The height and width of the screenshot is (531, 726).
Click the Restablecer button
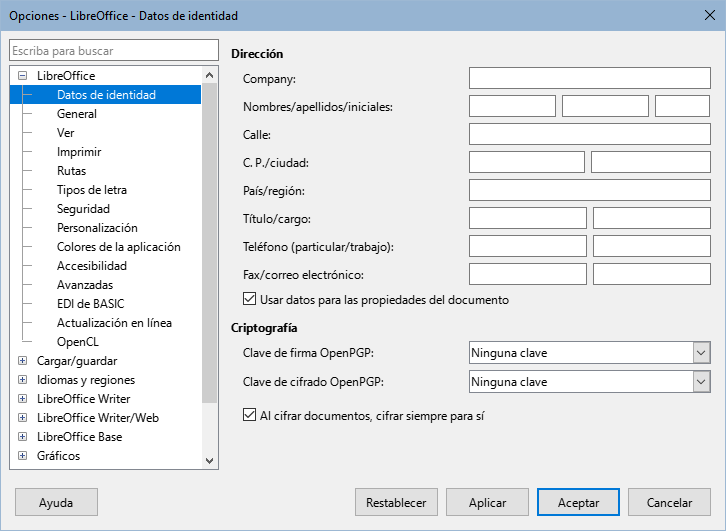tap(396, 502)
